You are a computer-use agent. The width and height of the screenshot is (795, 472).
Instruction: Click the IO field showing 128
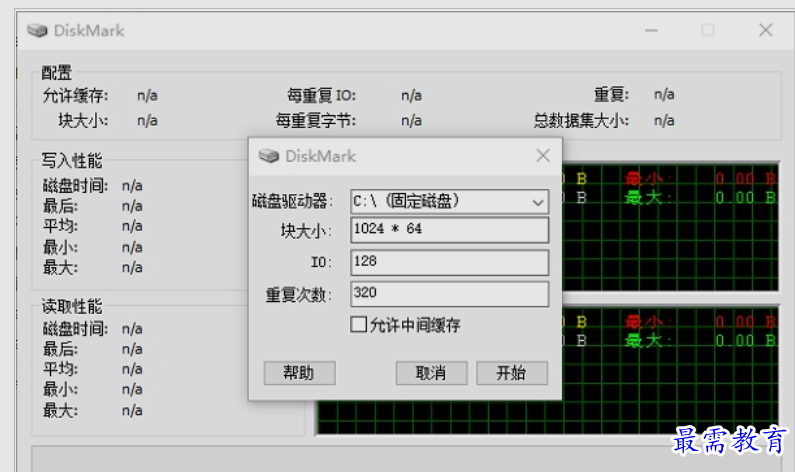449,263
